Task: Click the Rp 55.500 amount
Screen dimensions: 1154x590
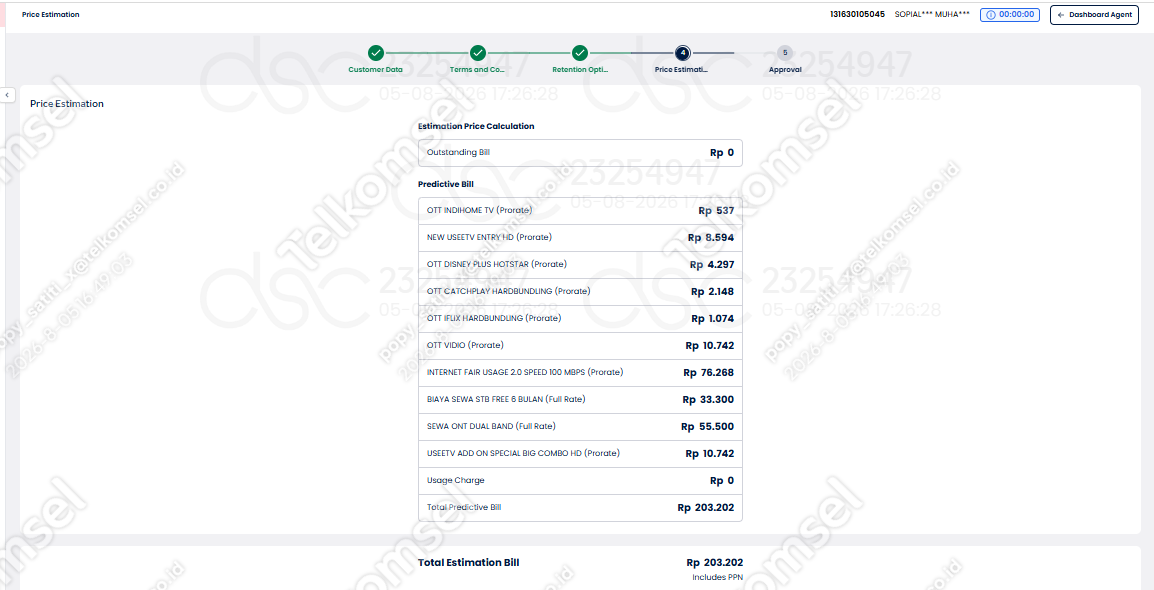Action: tap(707, 427)
